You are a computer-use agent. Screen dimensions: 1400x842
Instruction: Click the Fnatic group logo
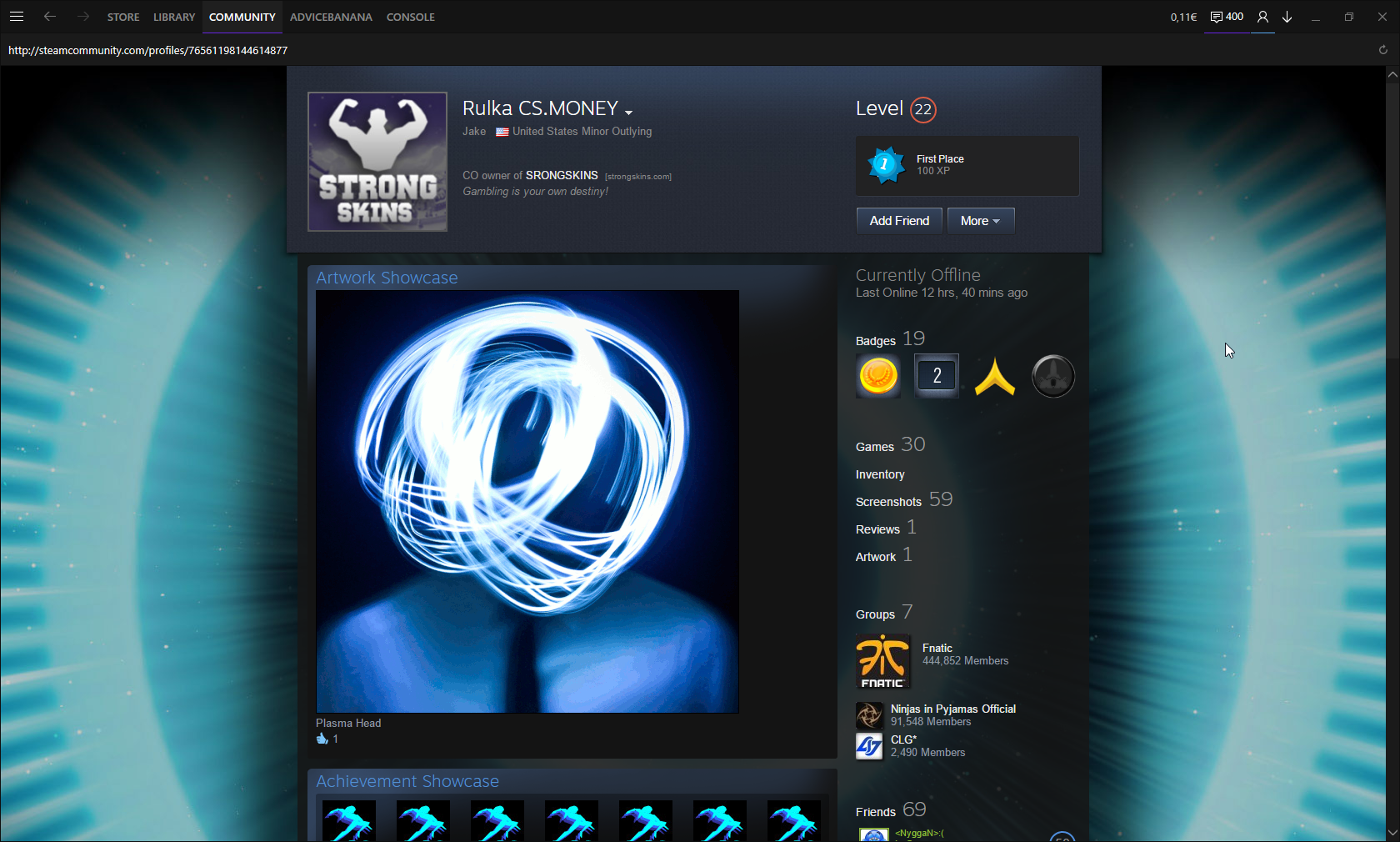pyautogui.click(x=882, y=662)
